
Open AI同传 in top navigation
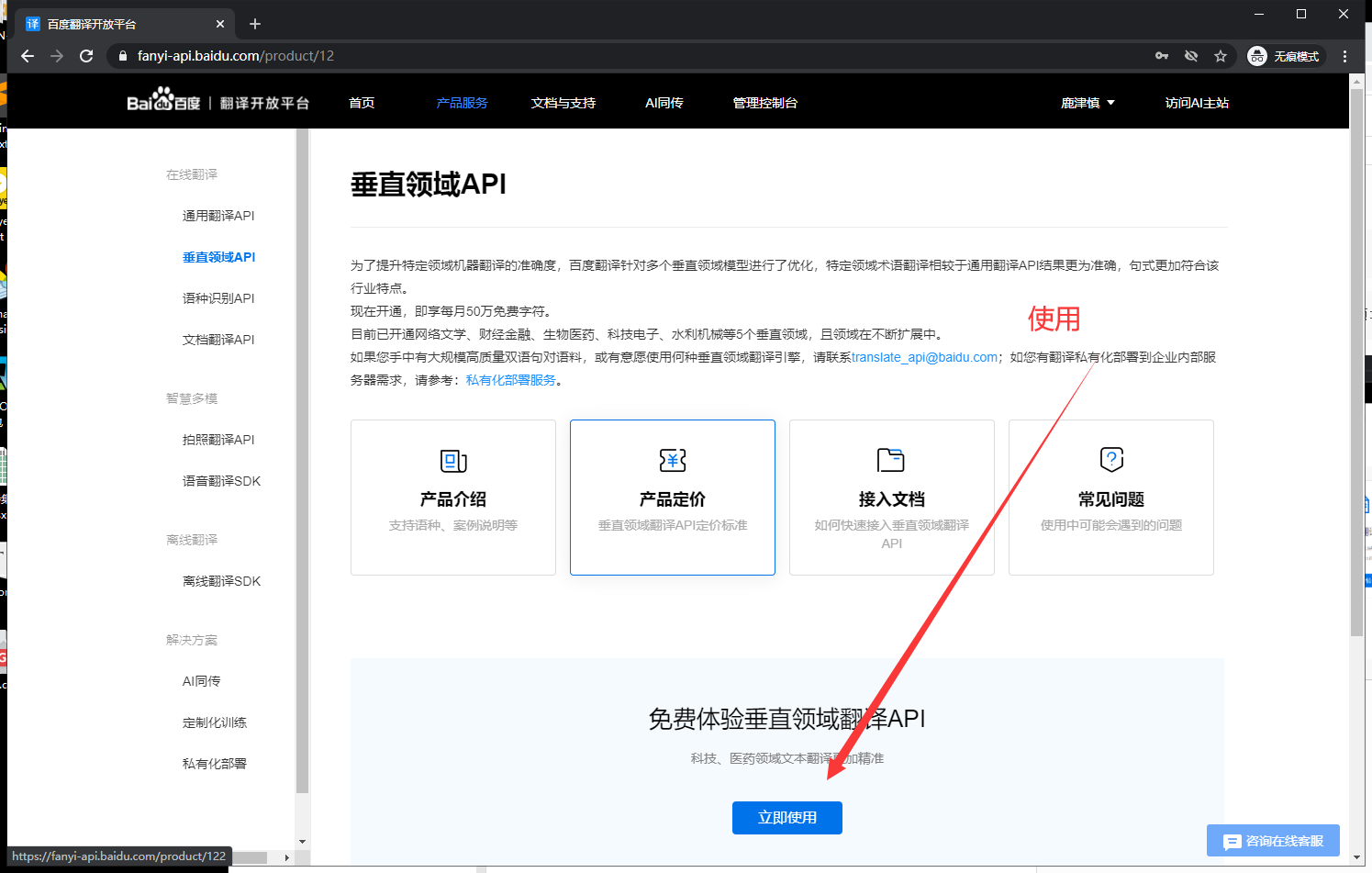664,103
